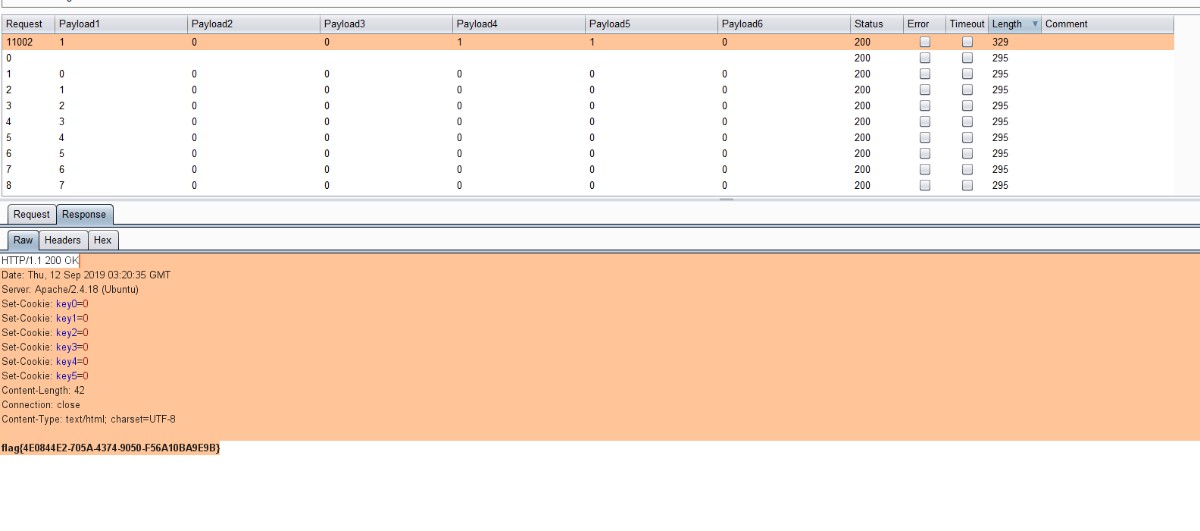Sort by the Payload4 column header

[x=519, y=24]
